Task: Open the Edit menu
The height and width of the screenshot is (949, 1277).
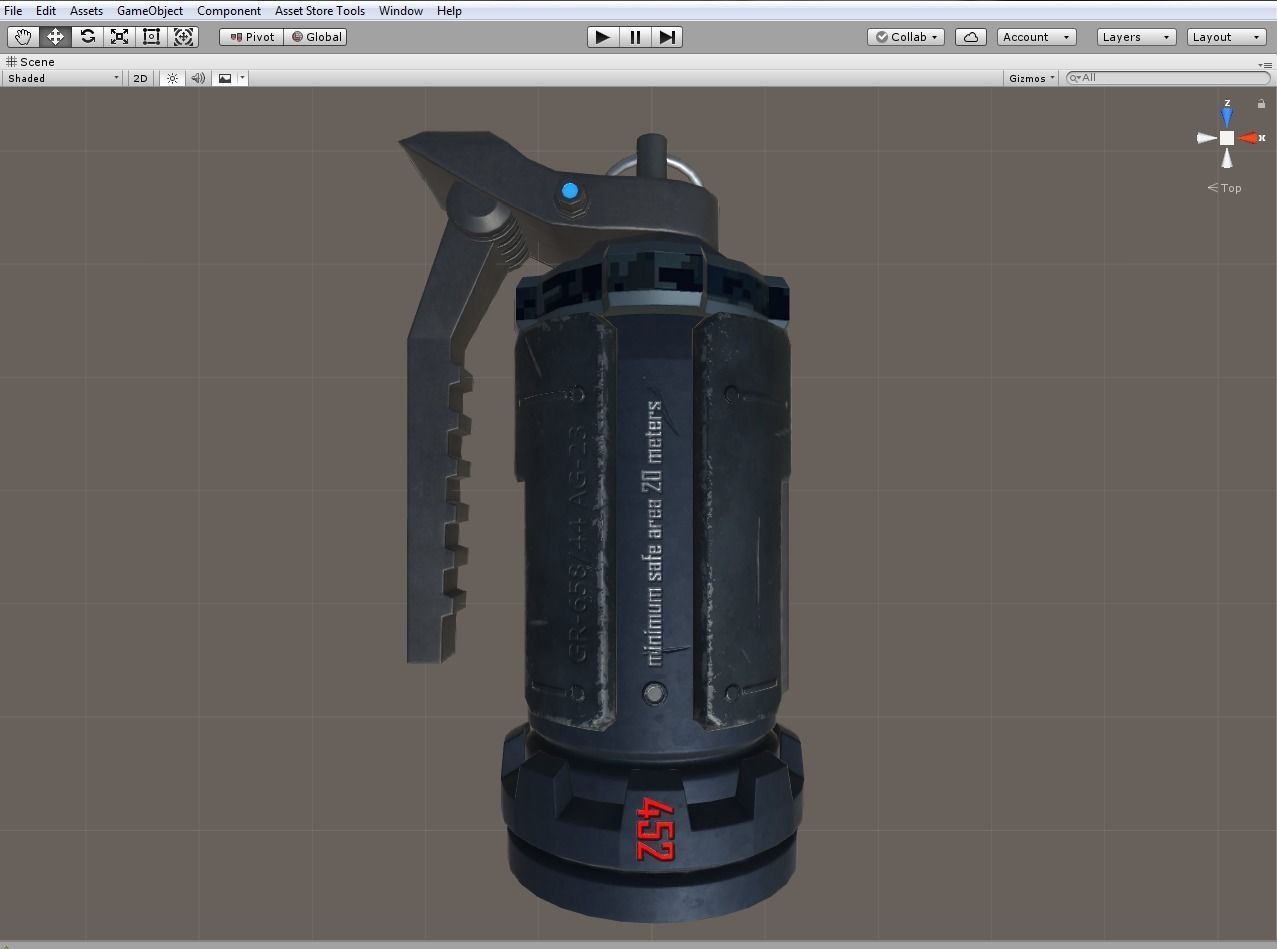Action: [x=46, y=10]
